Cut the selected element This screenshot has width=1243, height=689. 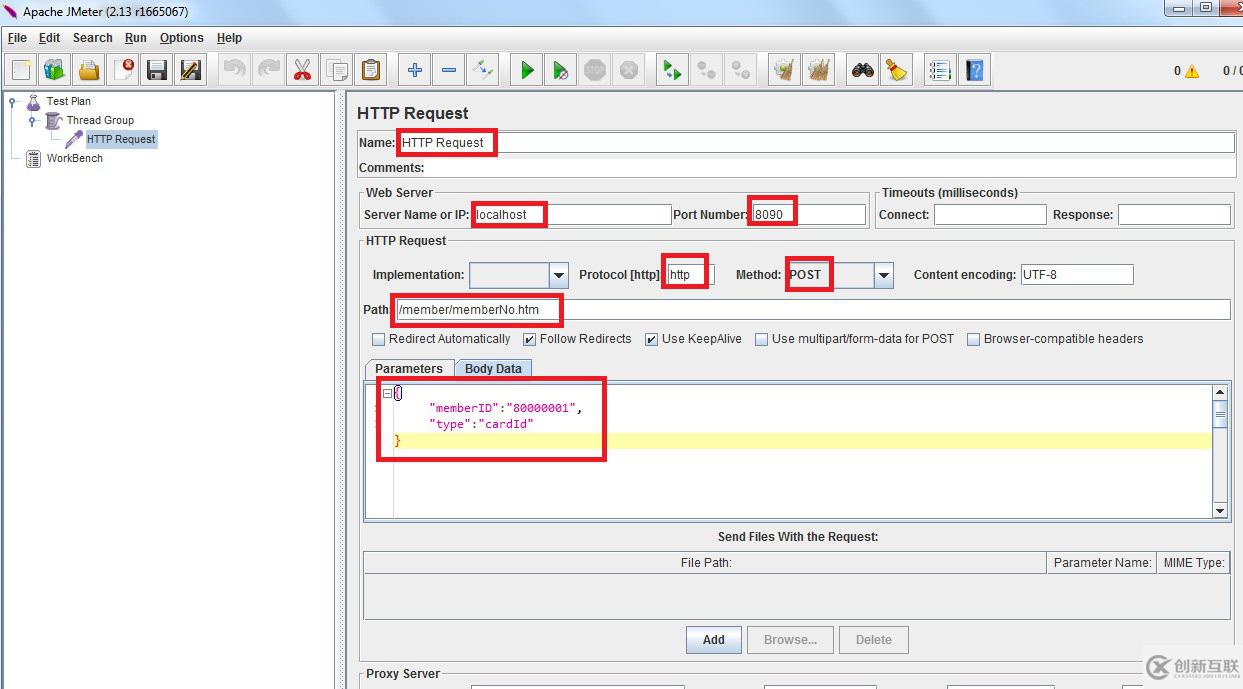point(302,70)
